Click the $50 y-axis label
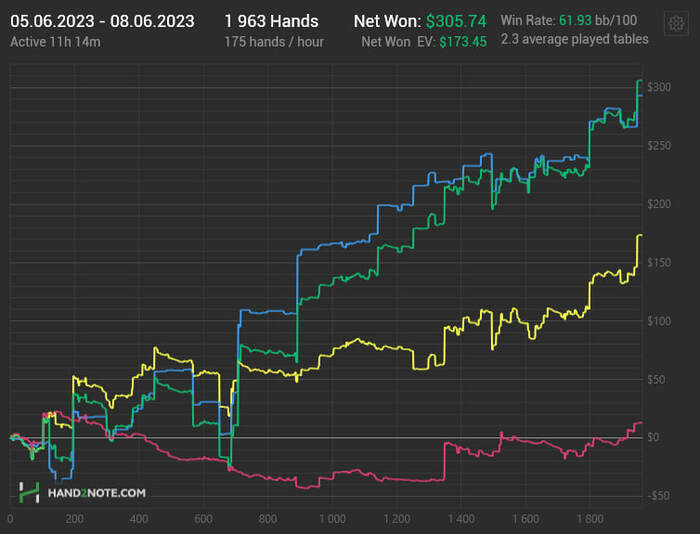Screen dimensions: 700x534 coord(657,380)
